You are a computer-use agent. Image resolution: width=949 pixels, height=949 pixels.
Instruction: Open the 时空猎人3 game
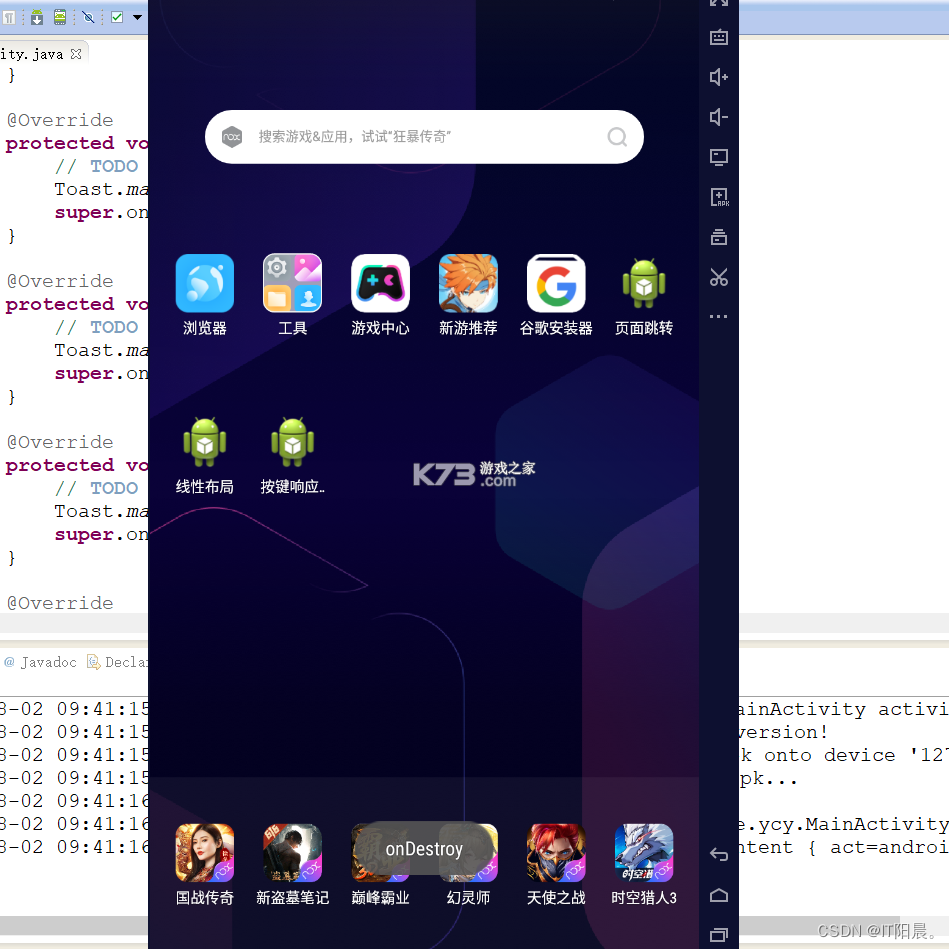(x=644, y=864)
